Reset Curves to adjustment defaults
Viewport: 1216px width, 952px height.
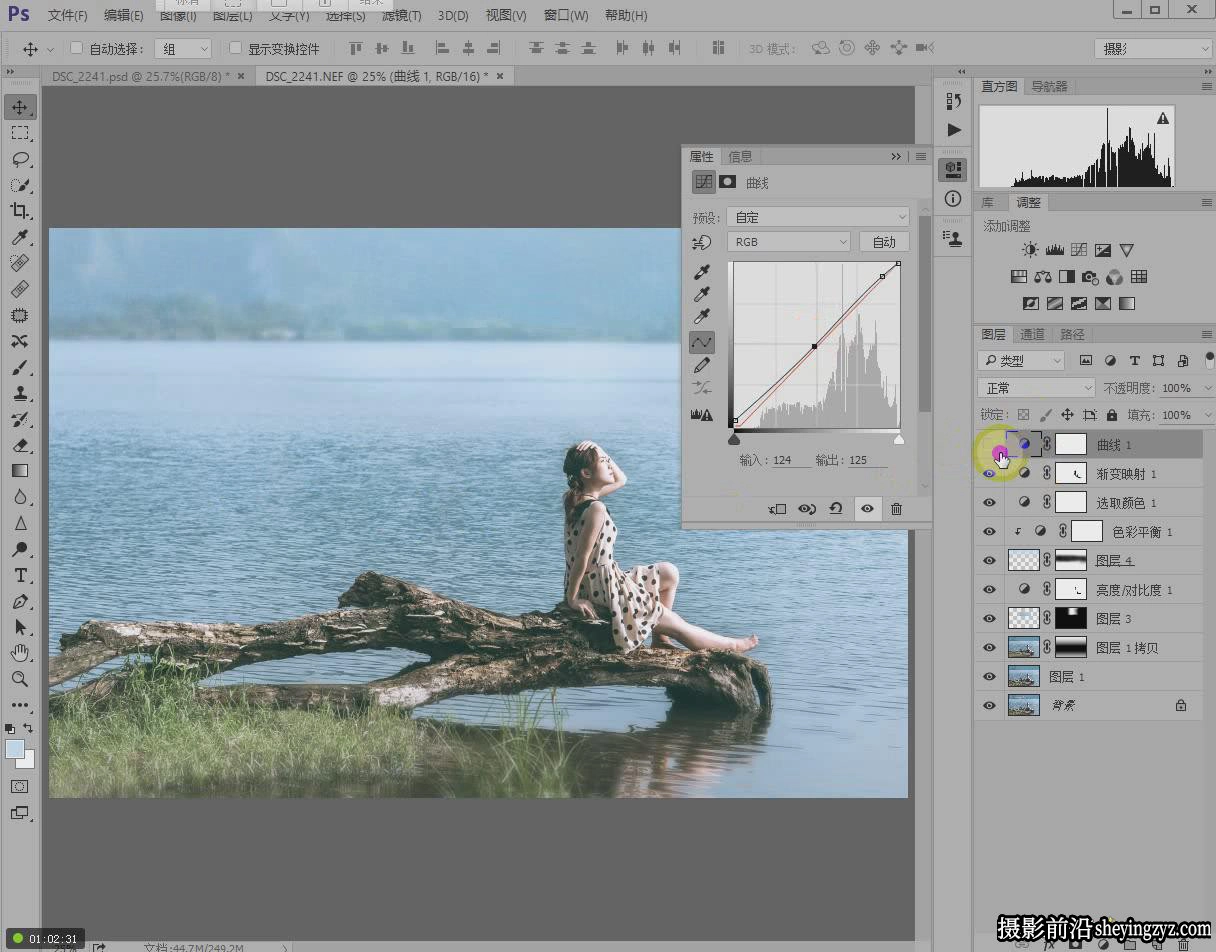[x=836, y=509]
